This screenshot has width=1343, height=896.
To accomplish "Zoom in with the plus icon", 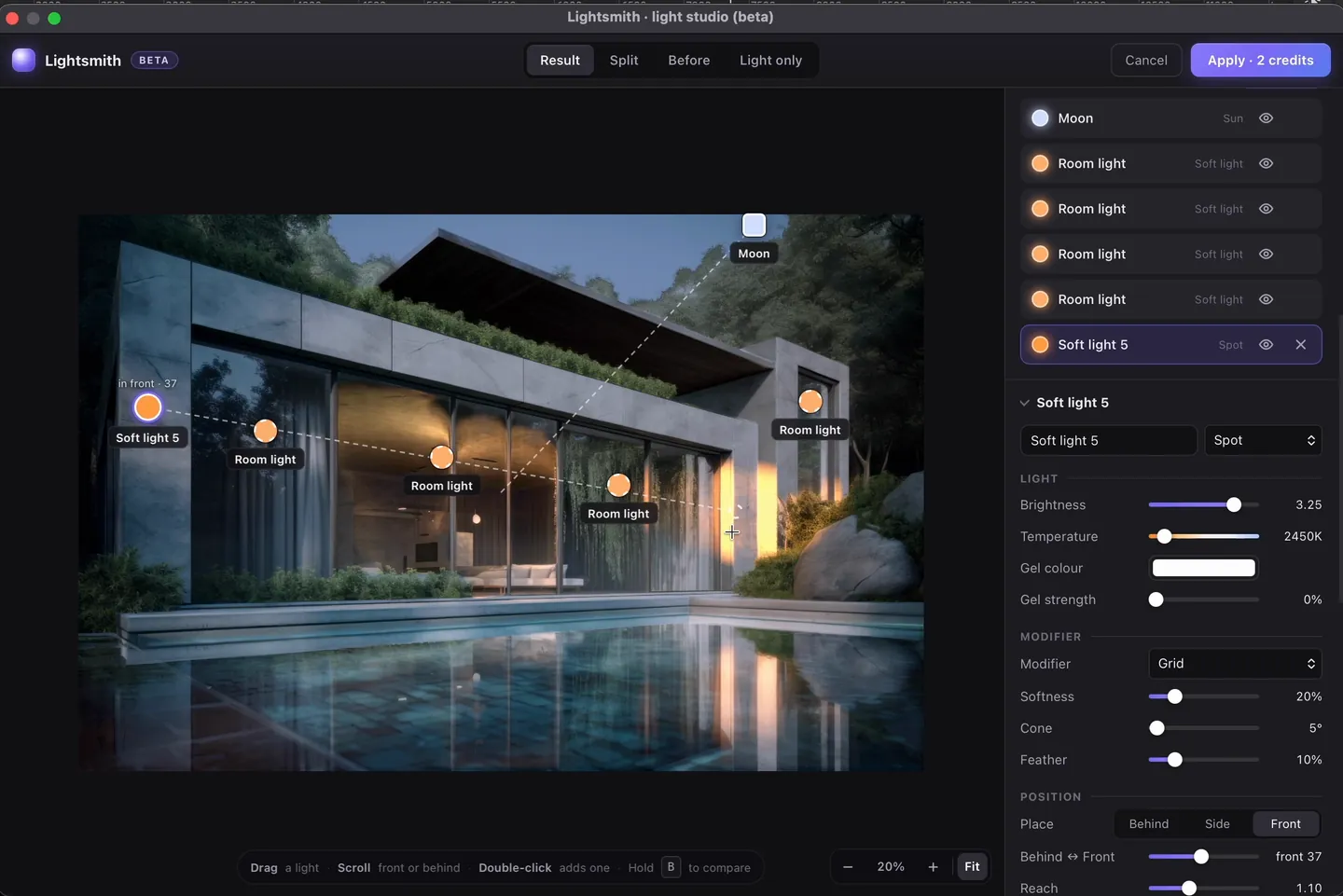I will (x=933, y=867).
